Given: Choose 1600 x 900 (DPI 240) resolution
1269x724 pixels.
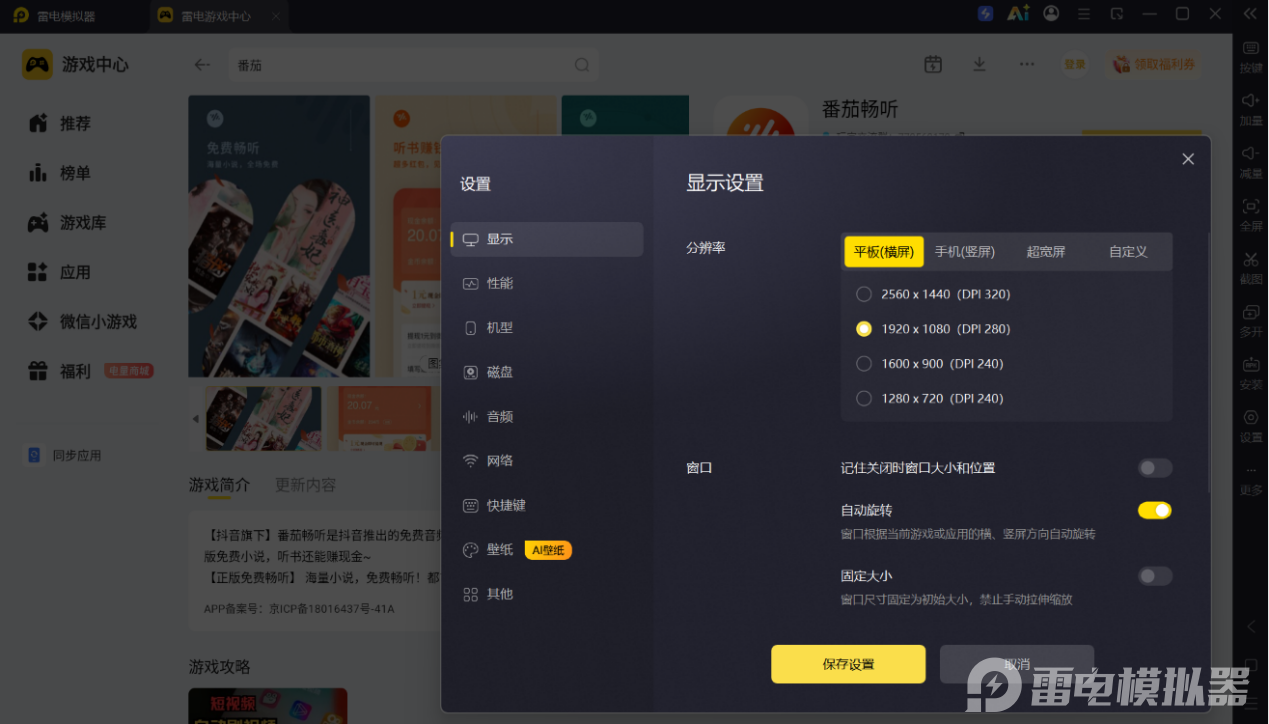Looking at the screenshot, I should (930, 364).
